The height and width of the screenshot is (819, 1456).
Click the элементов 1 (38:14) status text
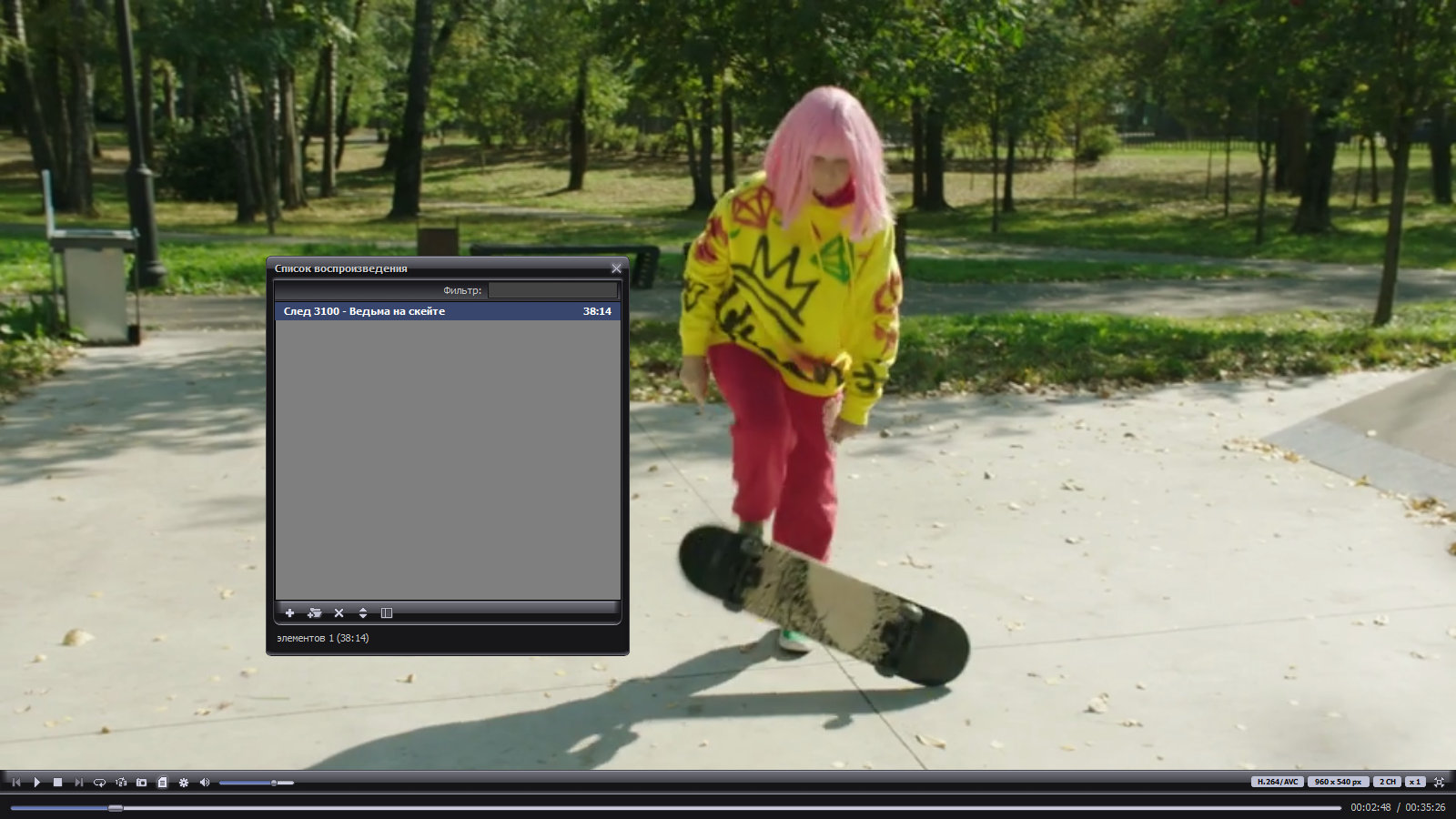[322, 638]
